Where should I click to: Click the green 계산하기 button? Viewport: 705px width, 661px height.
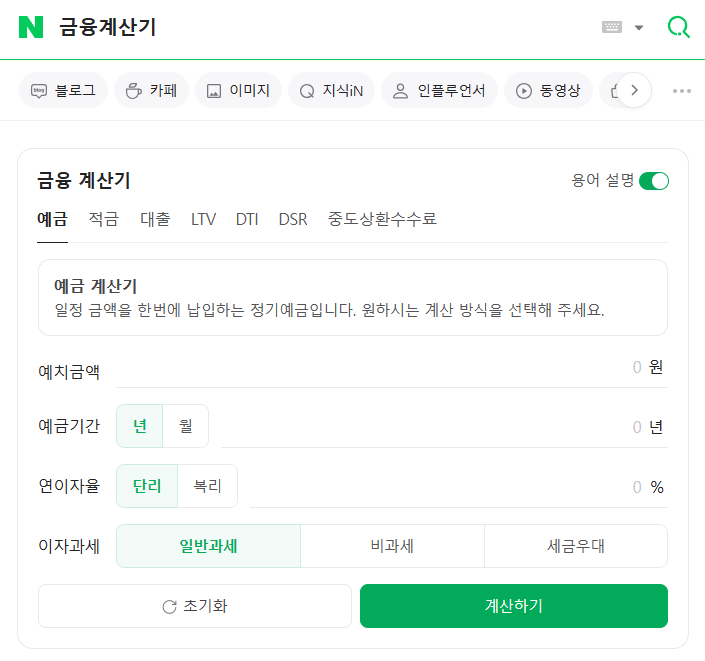(514, 606)
